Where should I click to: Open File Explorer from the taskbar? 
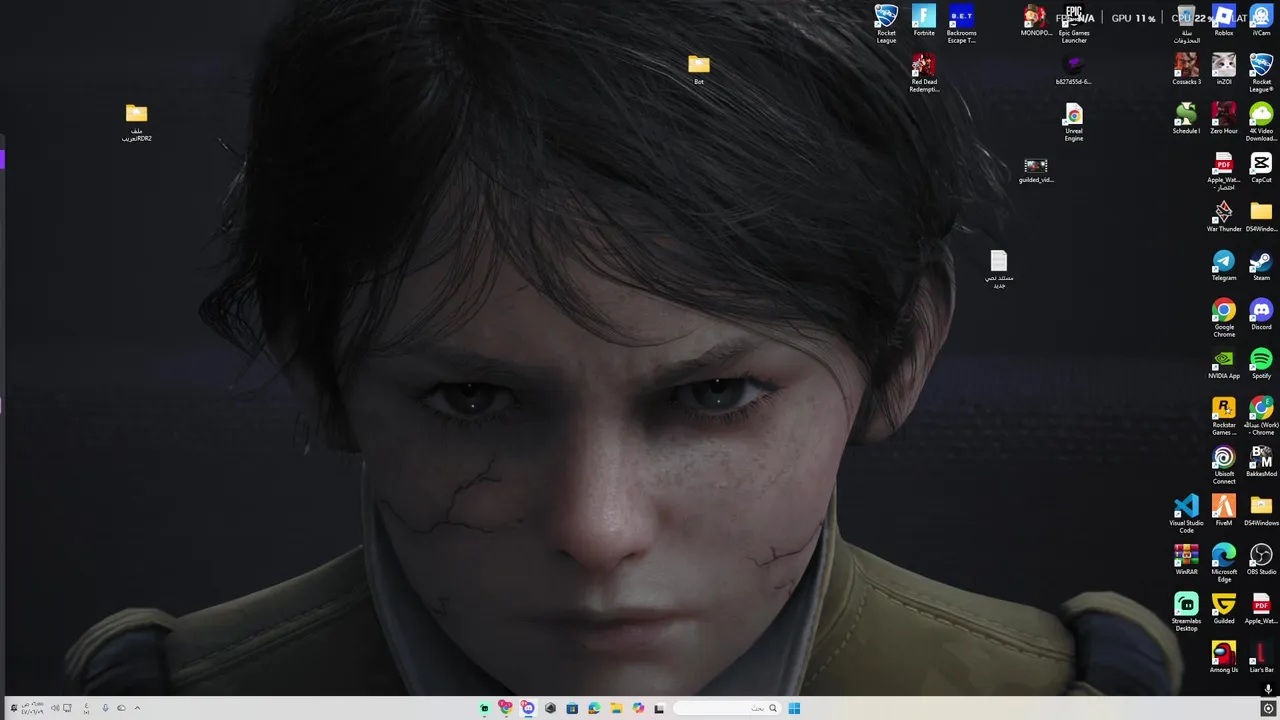[x=616, y=708]
